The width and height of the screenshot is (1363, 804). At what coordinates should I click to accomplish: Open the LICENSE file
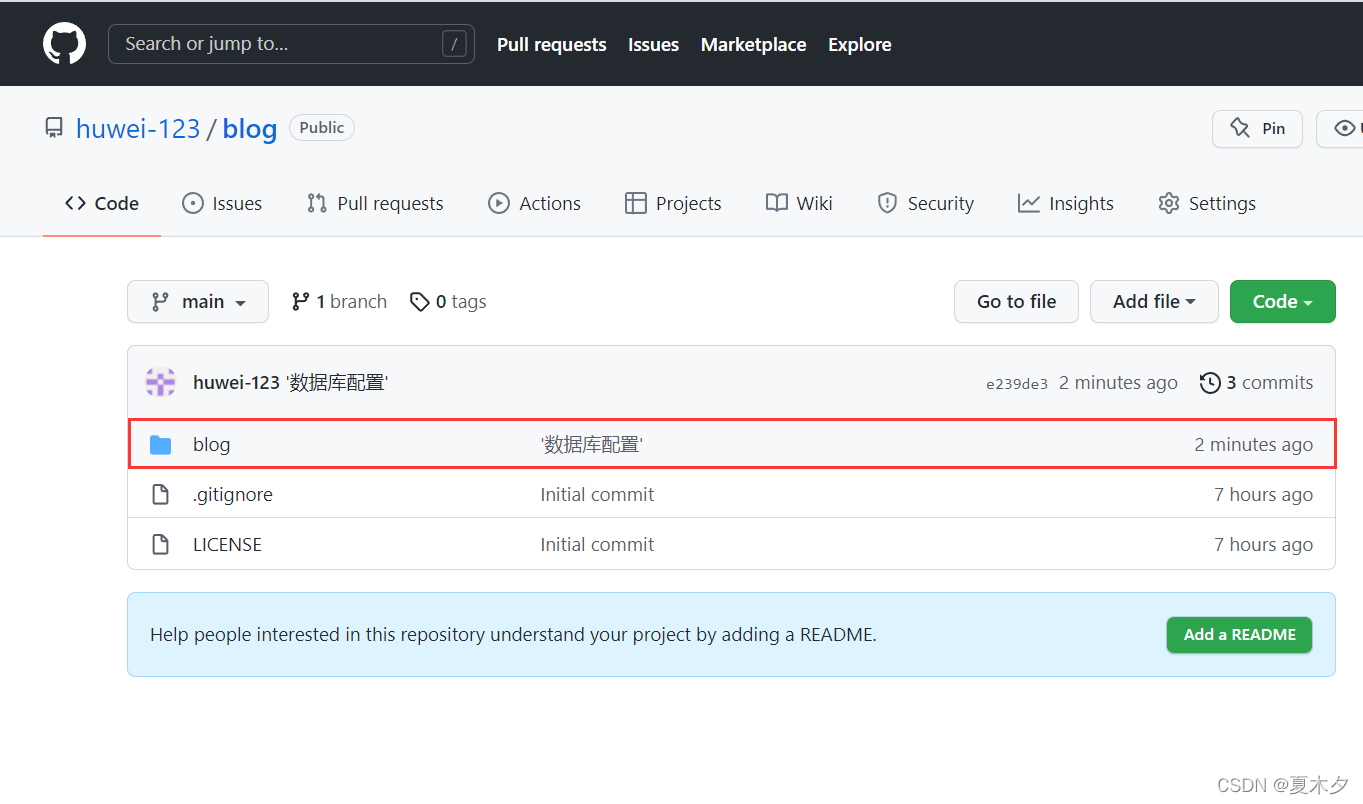(x=227, y=545)
